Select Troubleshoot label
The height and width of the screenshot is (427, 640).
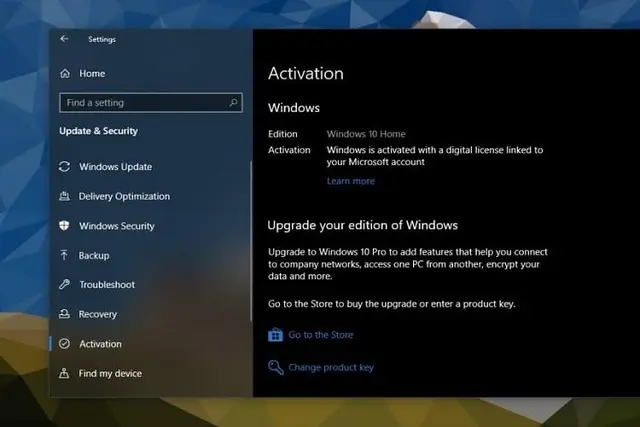click(x=107, y=285)
